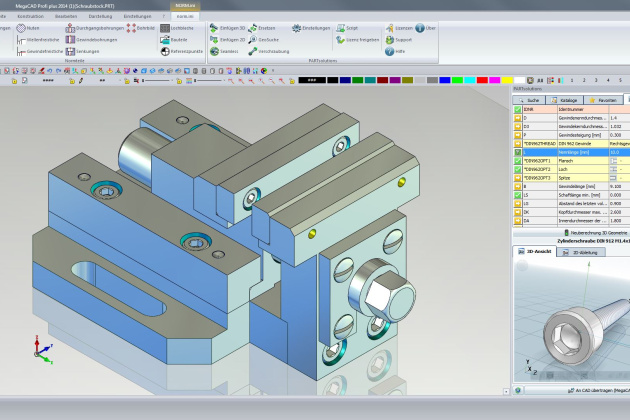Select the Lochbleche tool
The height and width of the screenshot is (420, 630).
(165, 28)
